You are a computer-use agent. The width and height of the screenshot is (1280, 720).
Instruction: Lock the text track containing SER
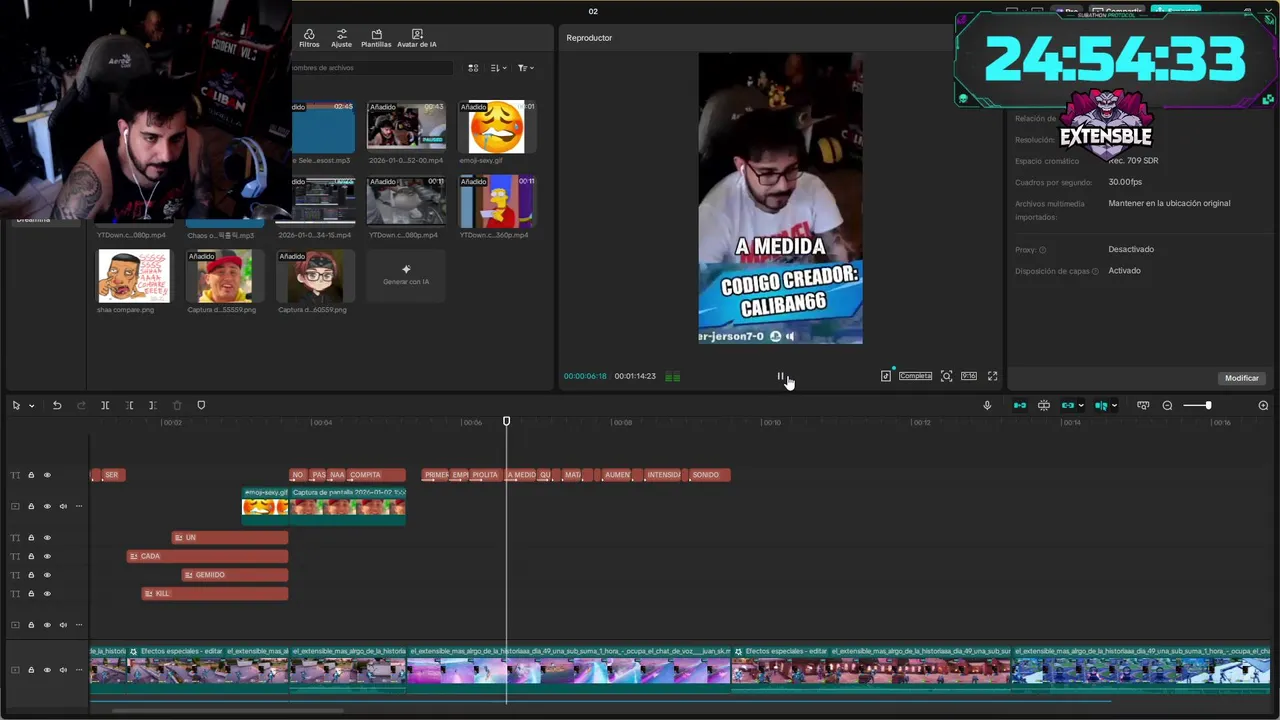[x=31, y=475]
